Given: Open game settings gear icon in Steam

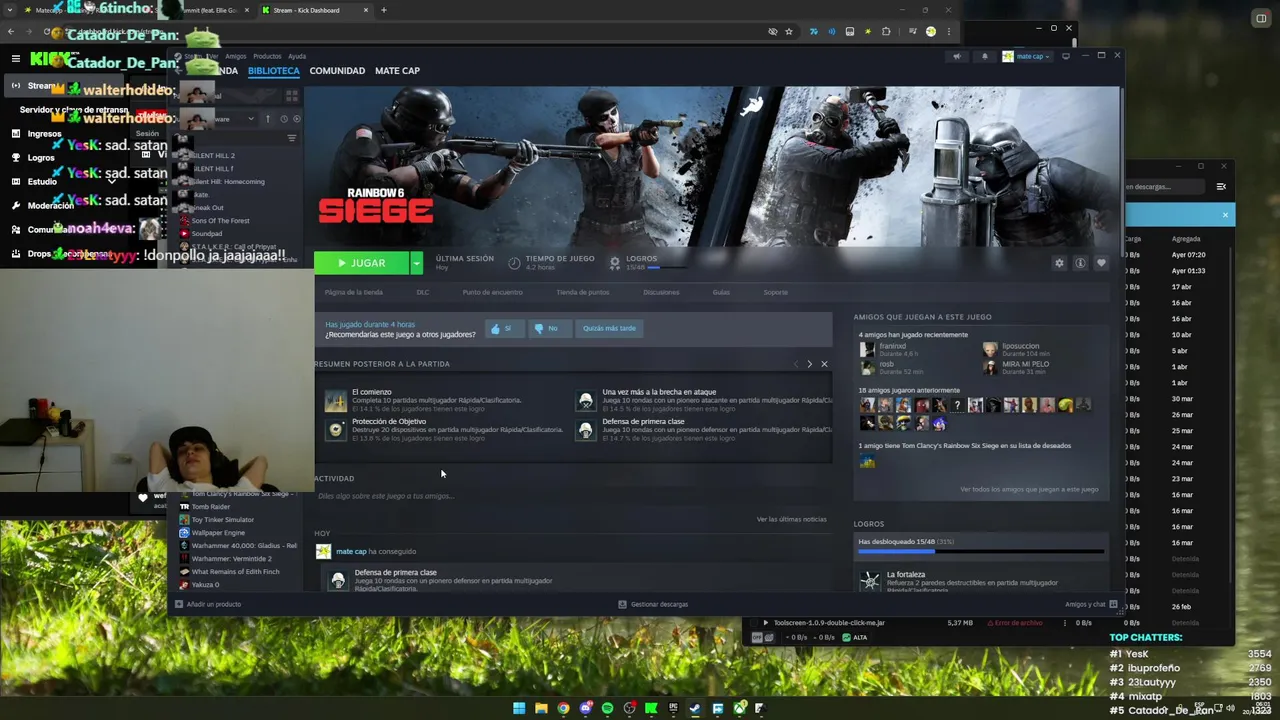Looking at the screenshot, I should pyautogui.click(x=1059, y=263).
